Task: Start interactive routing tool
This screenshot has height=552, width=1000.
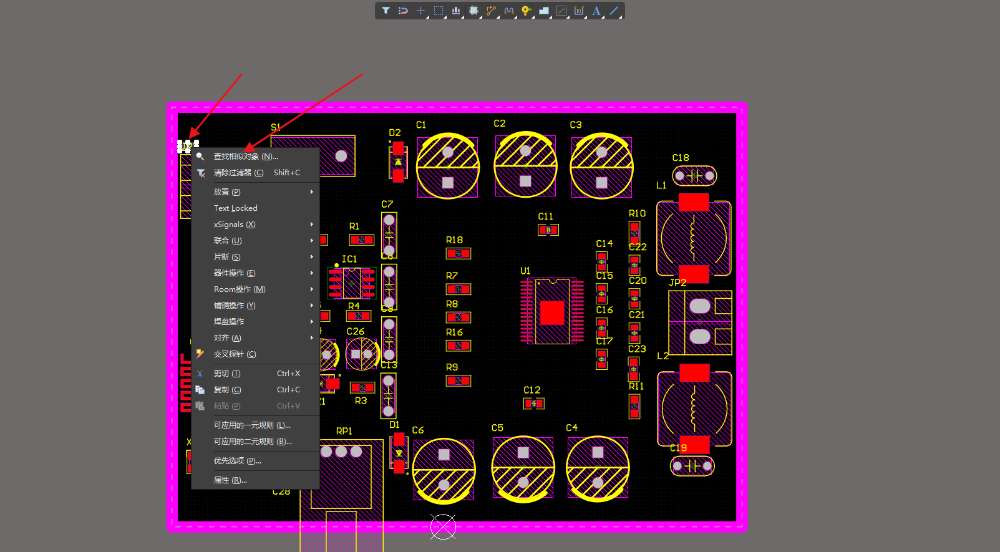Action: coord(491,11)
